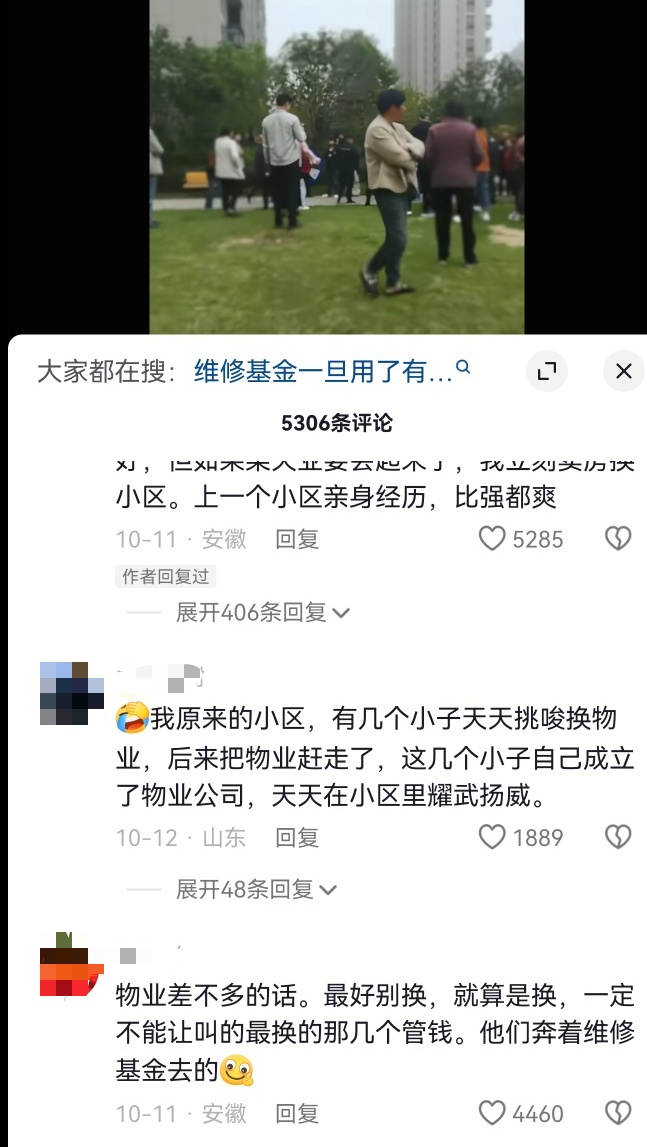Open the pixelated blue avatar profile
The height and width of the screenshot is (1147, 647).
[72, 693]
